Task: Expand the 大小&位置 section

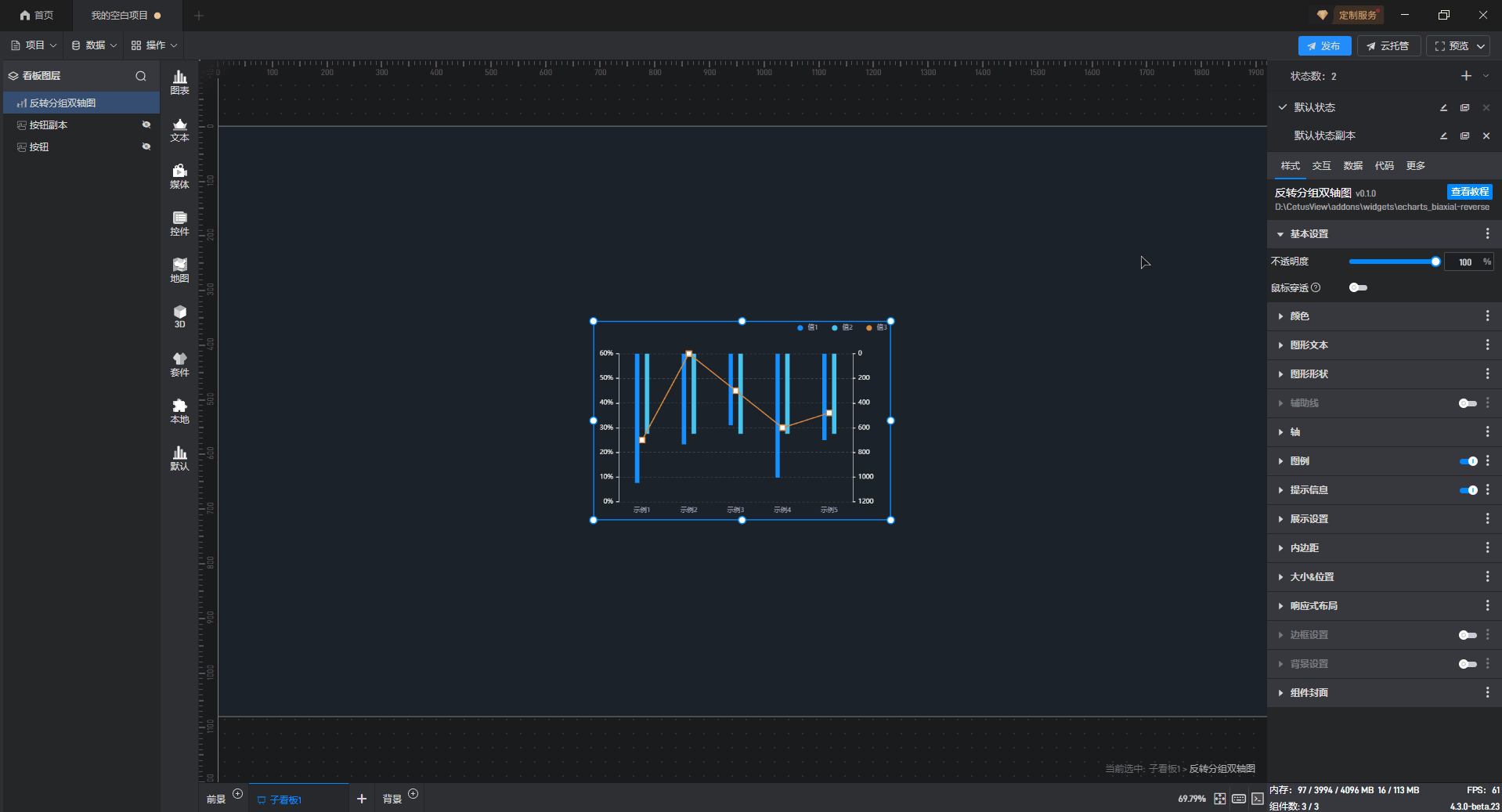Action: coord(1312,577)
